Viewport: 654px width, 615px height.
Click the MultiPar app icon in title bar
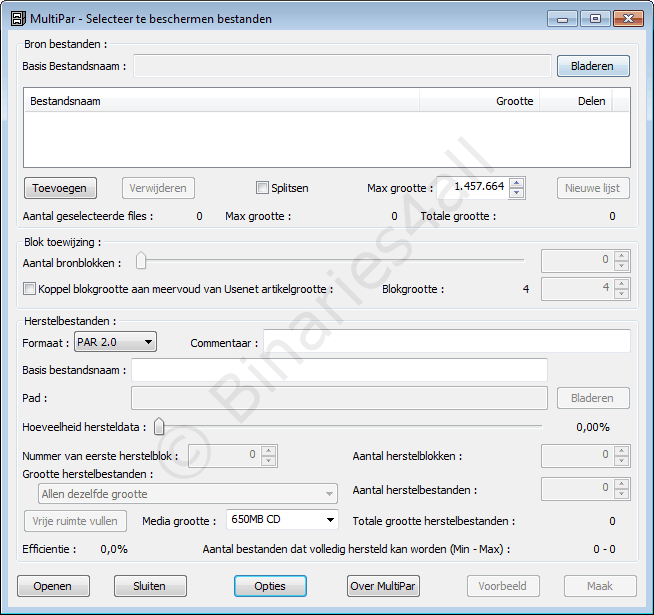(x=18, y=19)
